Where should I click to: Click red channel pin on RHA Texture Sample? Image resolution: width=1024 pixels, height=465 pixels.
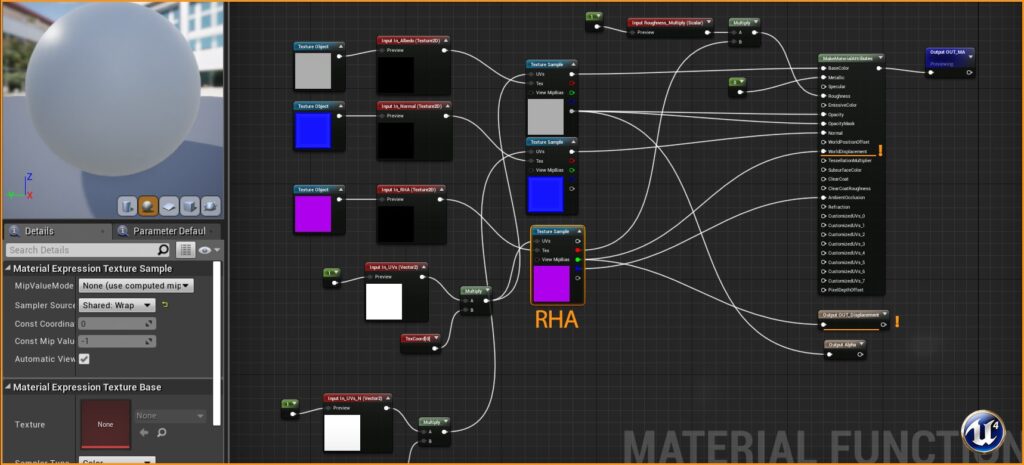(578, 250)
